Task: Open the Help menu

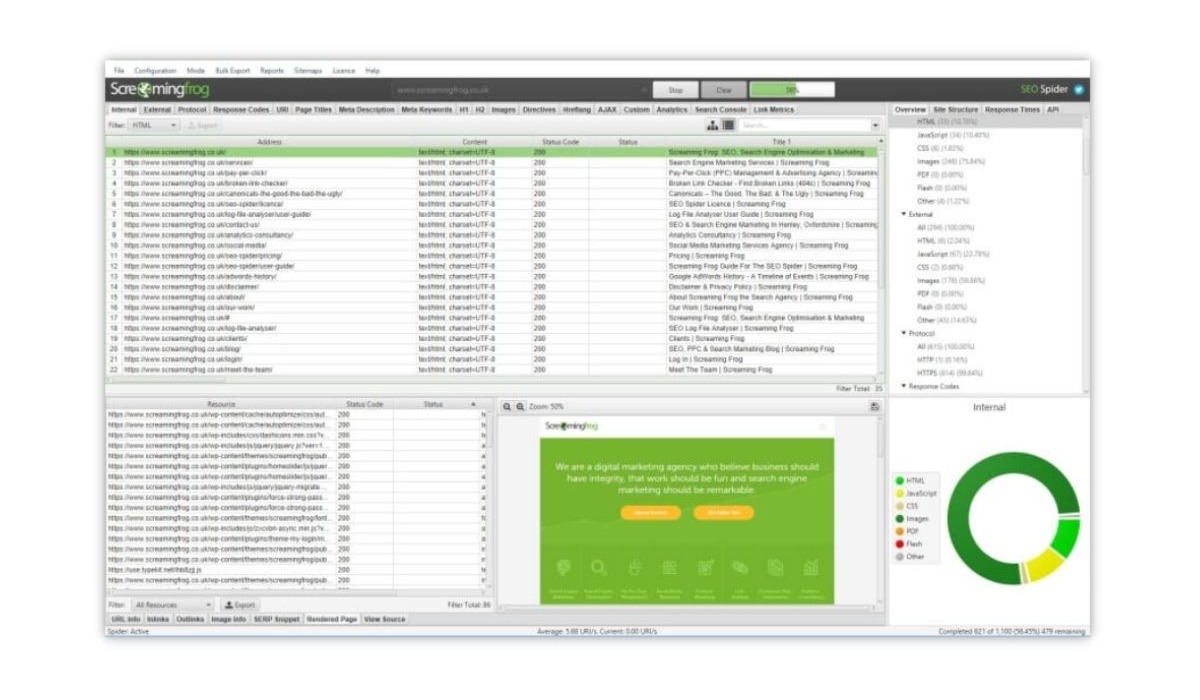Action: tap(372, 71)
